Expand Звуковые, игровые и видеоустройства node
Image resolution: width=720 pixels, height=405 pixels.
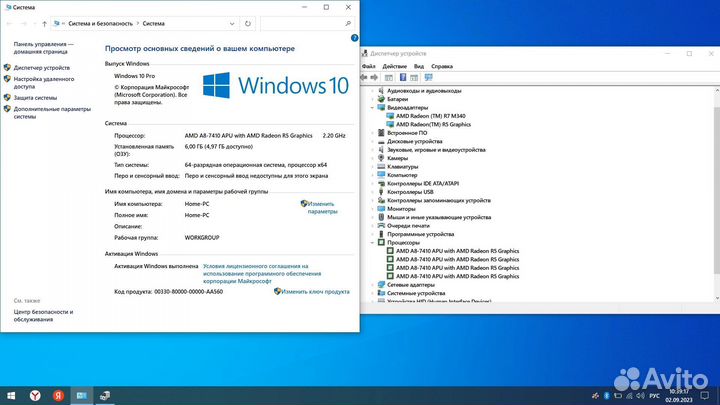[x=372, y=150]
